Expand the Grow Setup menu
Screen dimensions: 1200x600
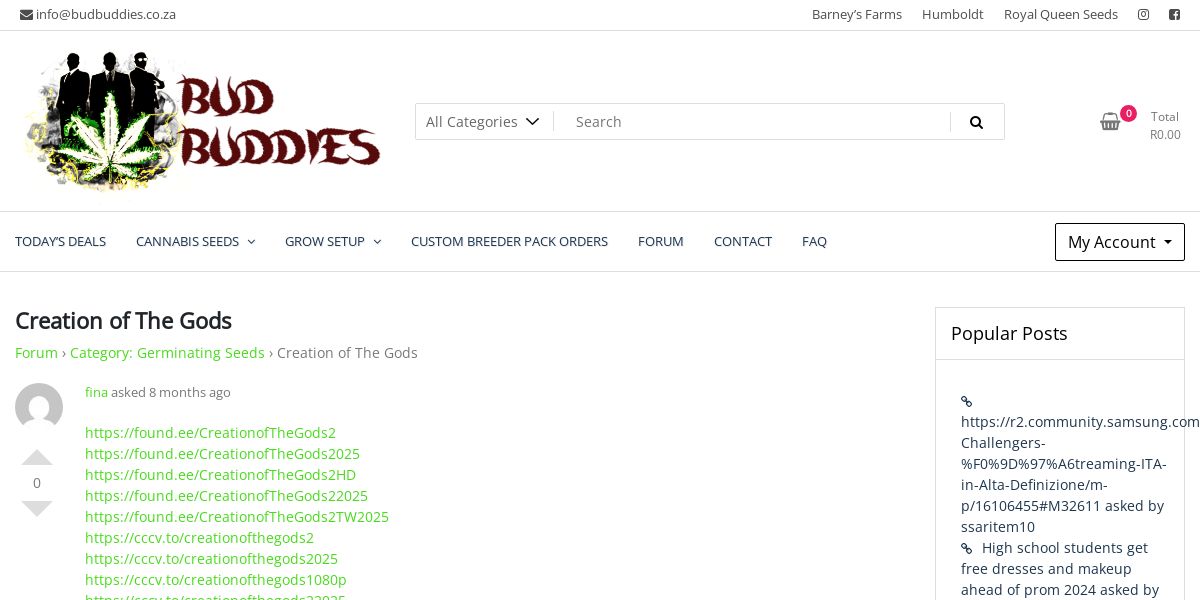333,241
